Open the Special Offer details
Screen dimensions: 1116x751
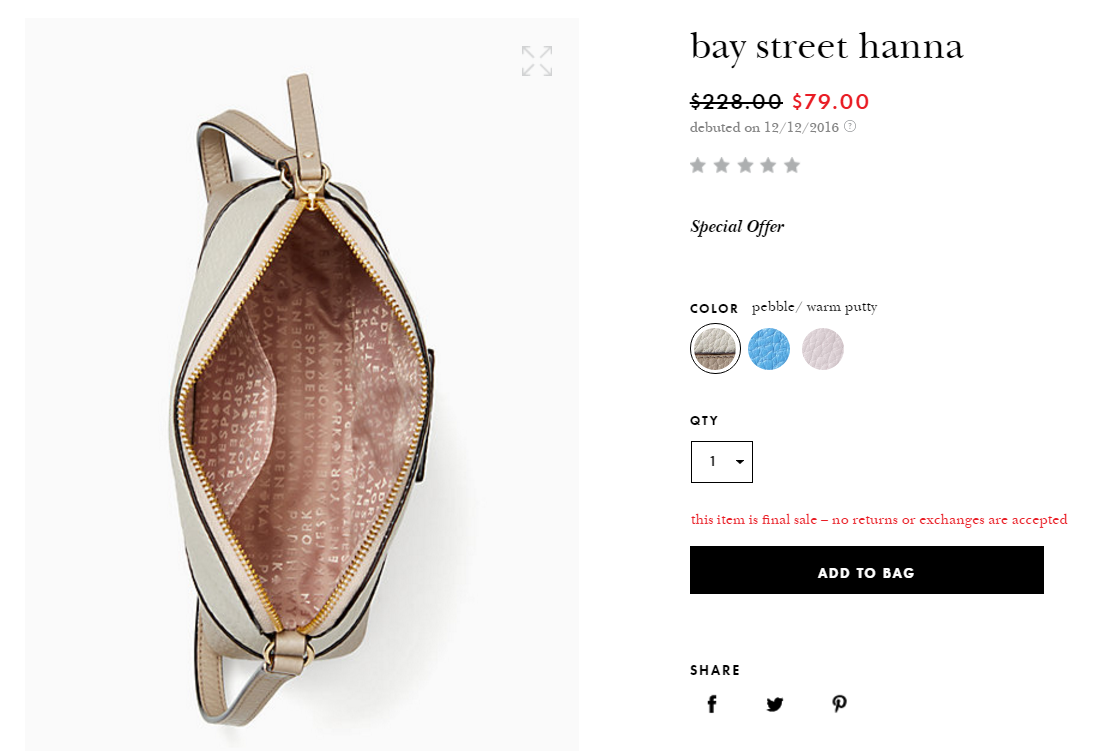coord(737,227)
